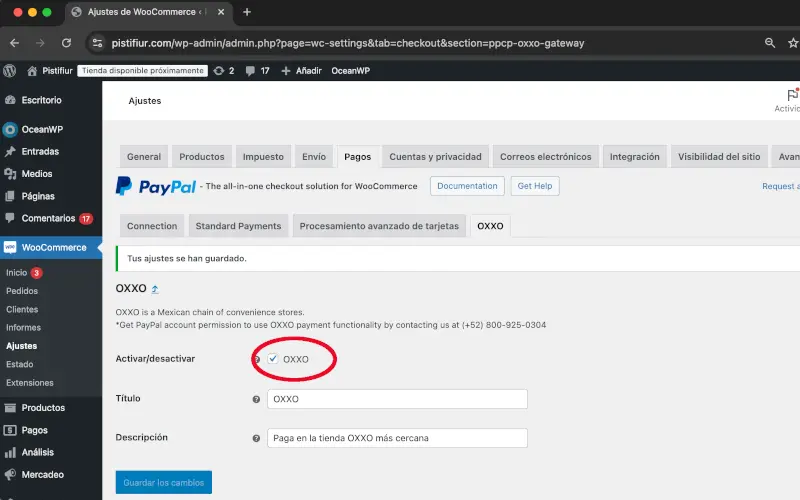Switch to Impuesto settings tab
Viewport: 800px width, 500px height.
[x=263, y=157]
